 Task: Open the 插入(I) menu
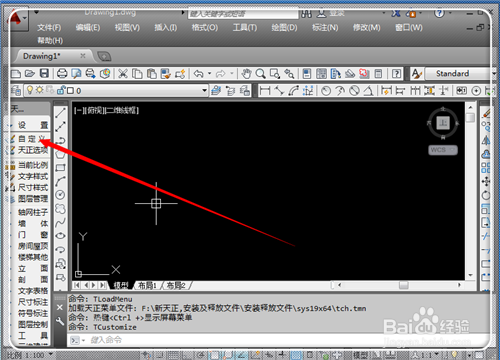pos(166,28)
